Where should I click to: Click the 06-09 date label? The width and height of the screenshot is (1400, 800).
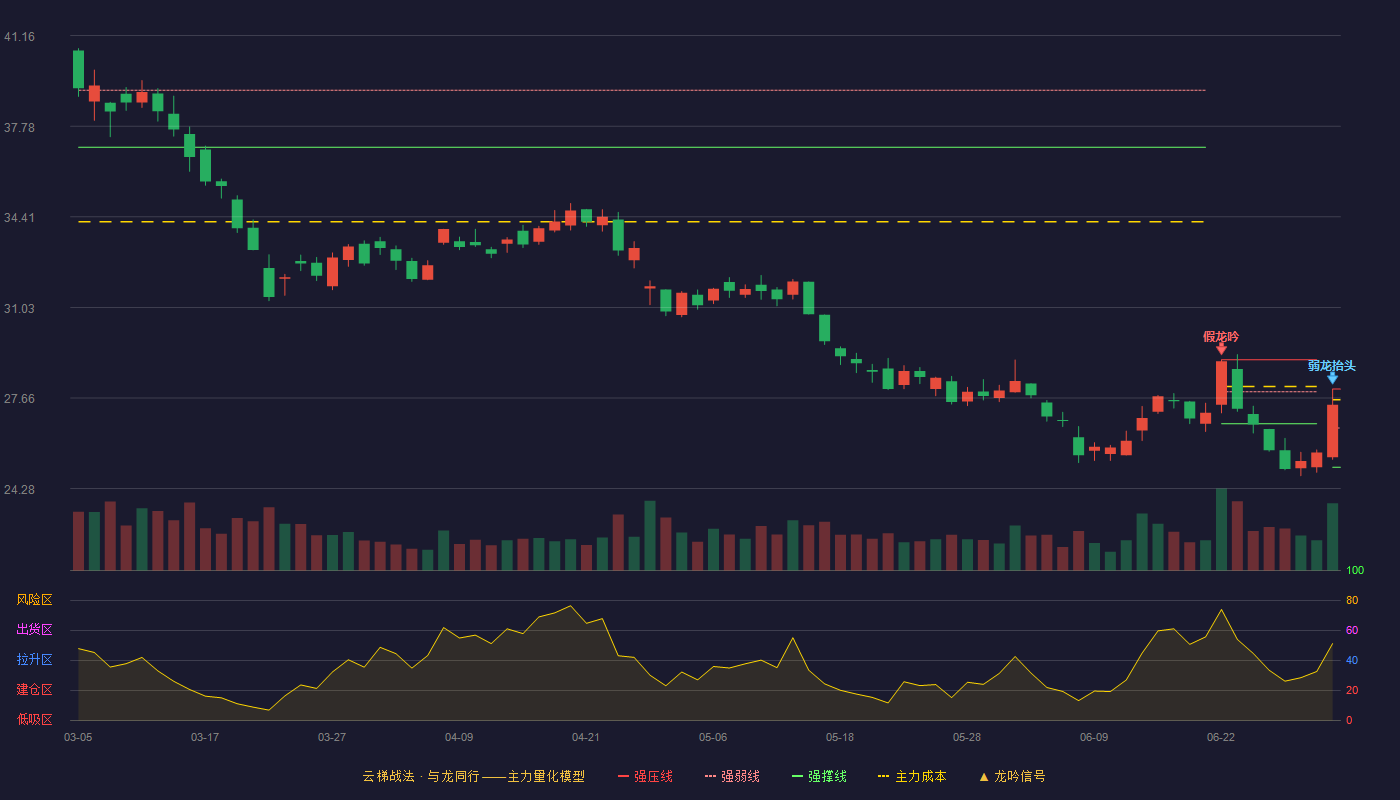pyautogui.click(x=1094, y=737)
